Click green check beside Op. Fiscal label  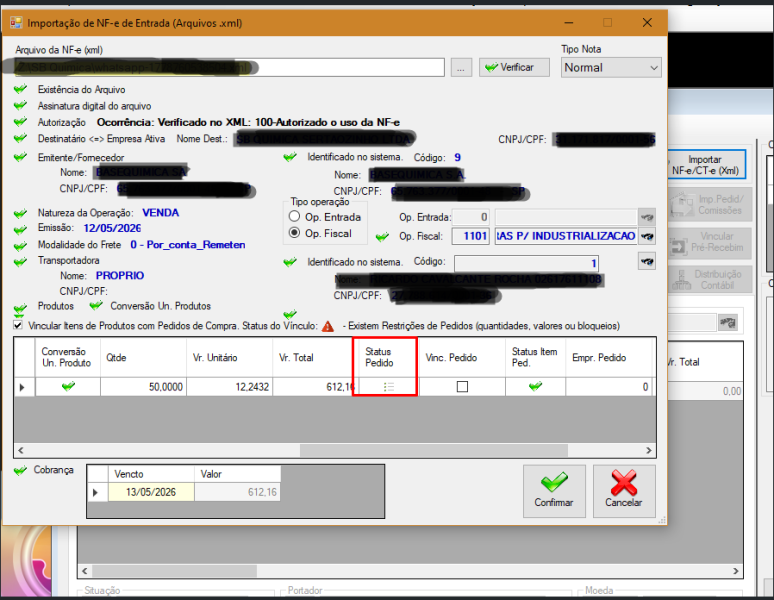point(382,237)
